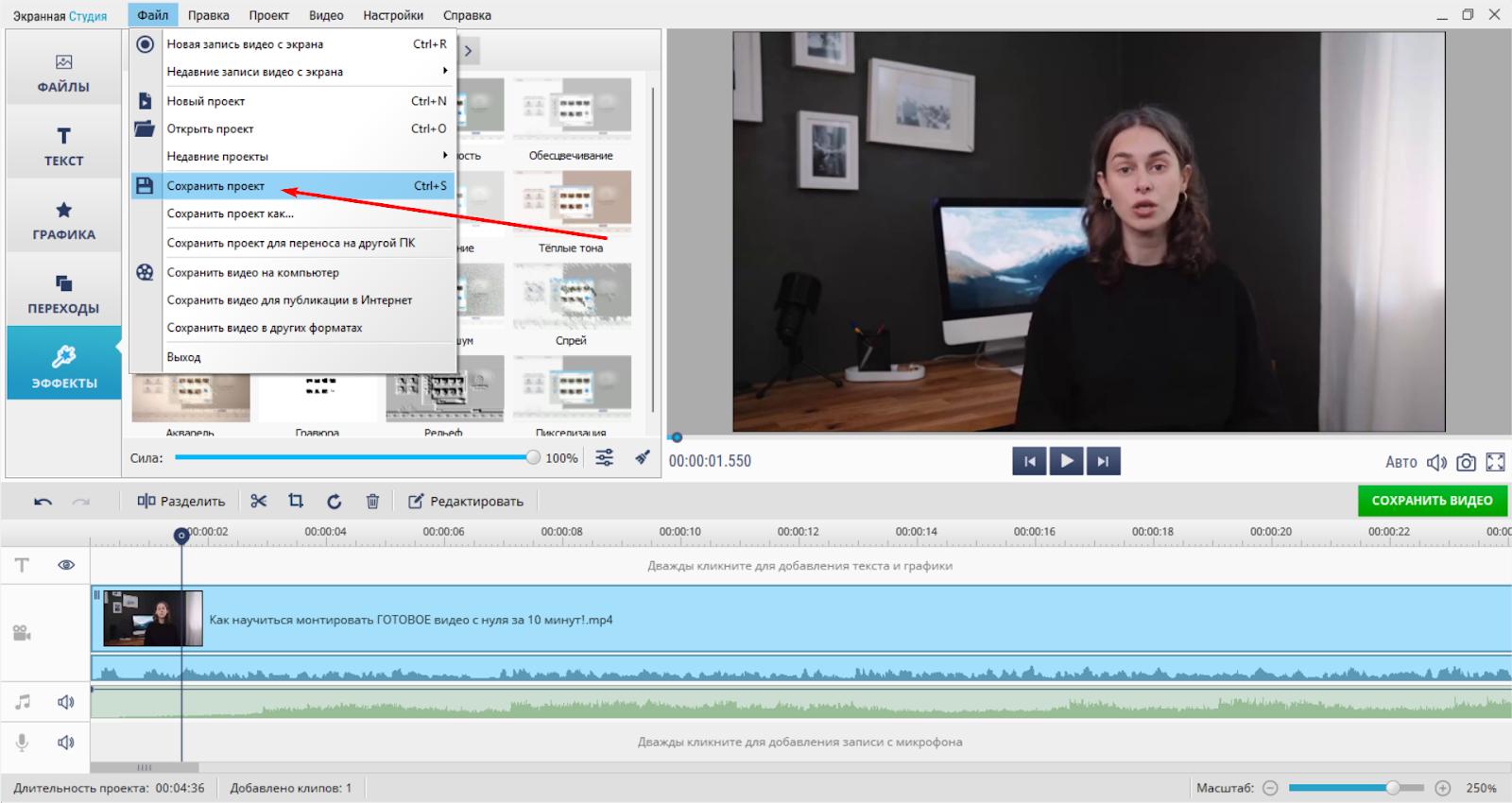This screenshot has height=803, width=1512.
Task: Click the scissors cut icon
Action: click(259, 502)
